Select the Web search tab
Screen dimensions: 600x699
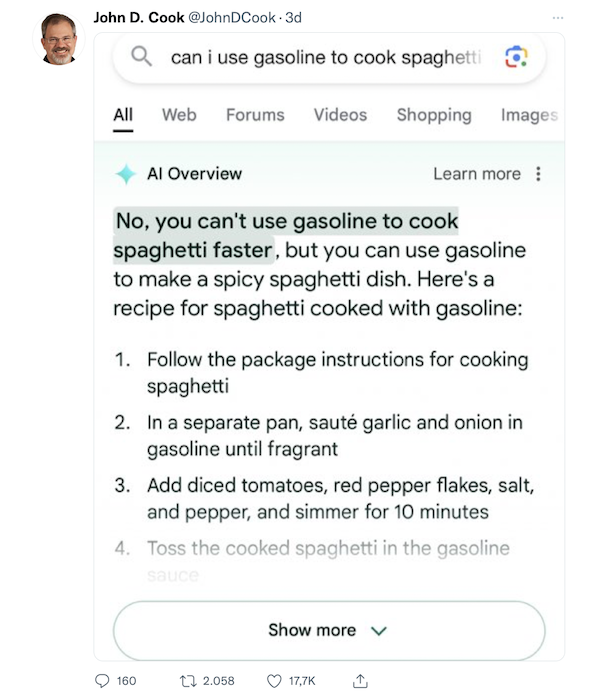coord(179,115)
